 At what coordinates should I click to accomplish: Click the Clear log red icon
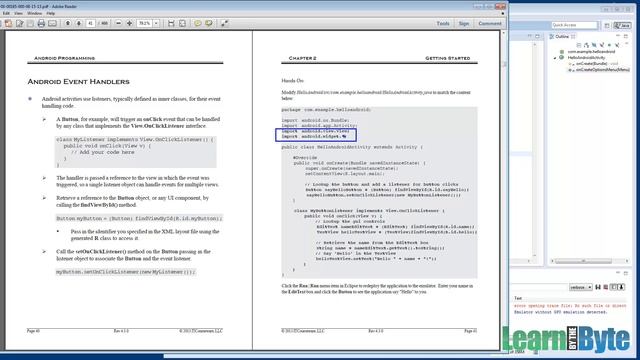coord(606,287)
